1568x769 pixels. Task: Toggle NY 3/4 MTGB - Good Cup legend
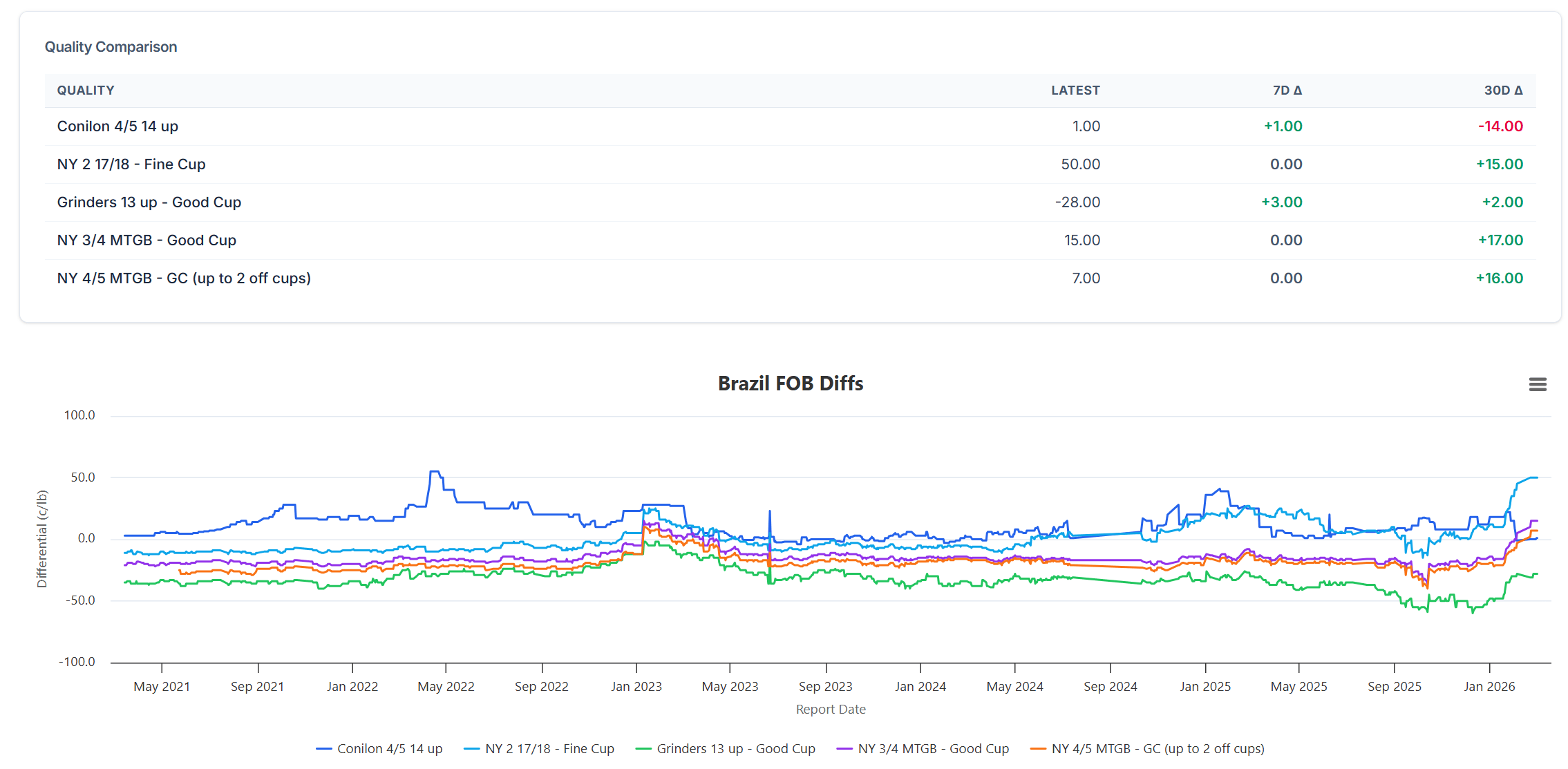[933, 748]
